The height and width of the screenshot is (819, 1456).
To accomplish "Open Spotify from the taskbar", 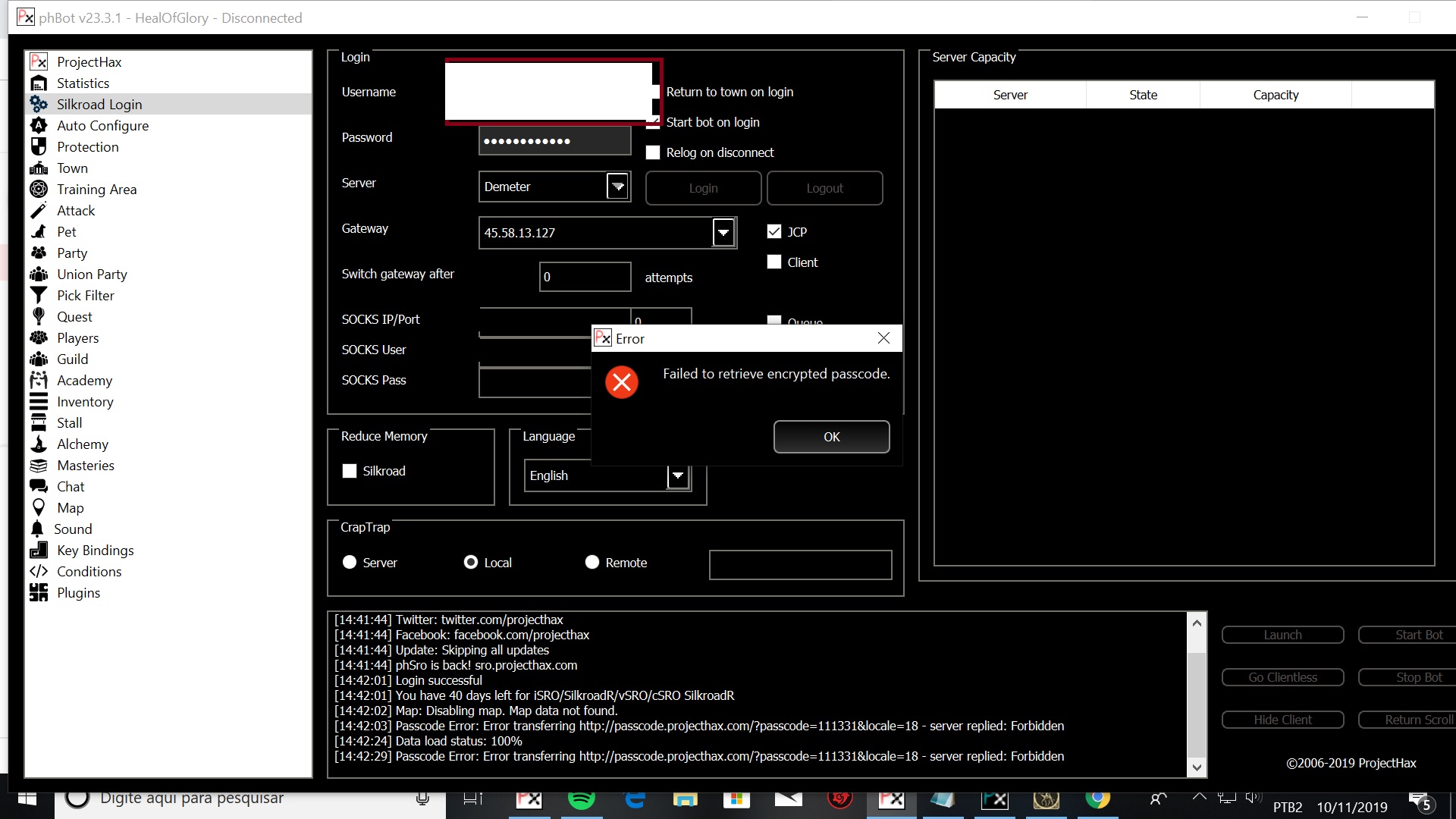I will (x=581, y=799).
